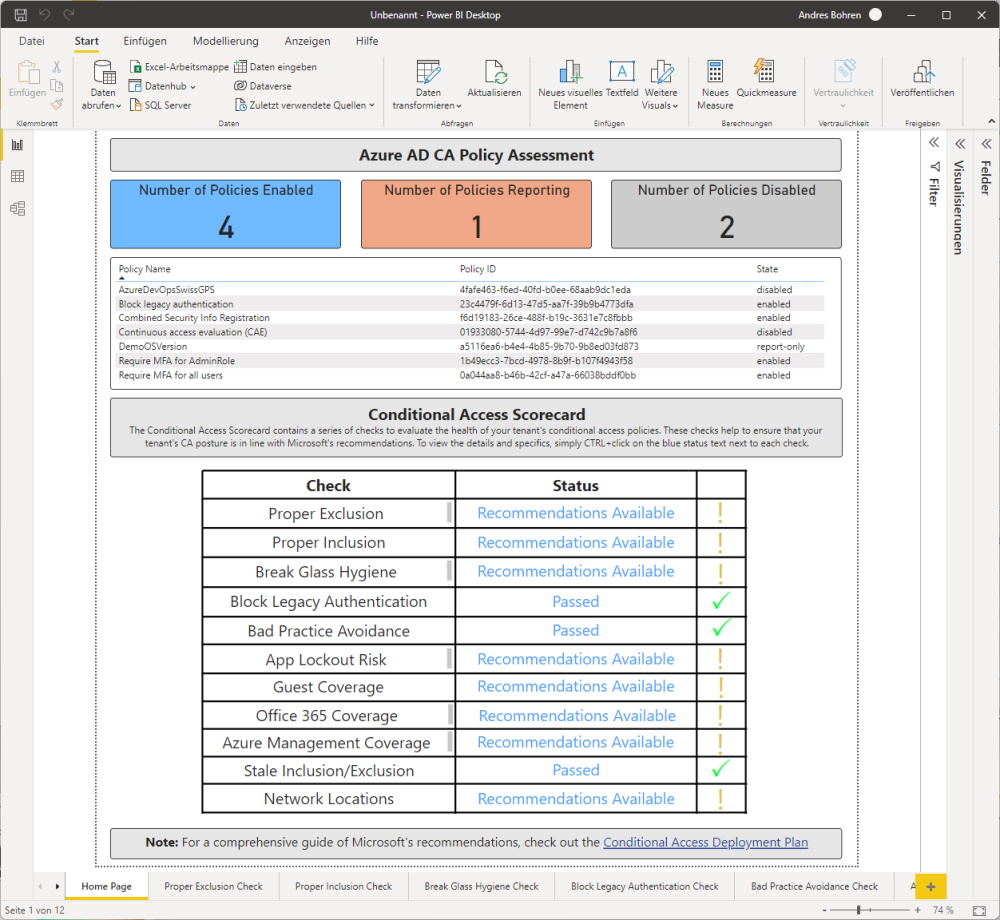Click Passed status for Stale Inclusion/Exclusion
Image resolution: width=1000 pixels, height=920 pixels.
576,770
